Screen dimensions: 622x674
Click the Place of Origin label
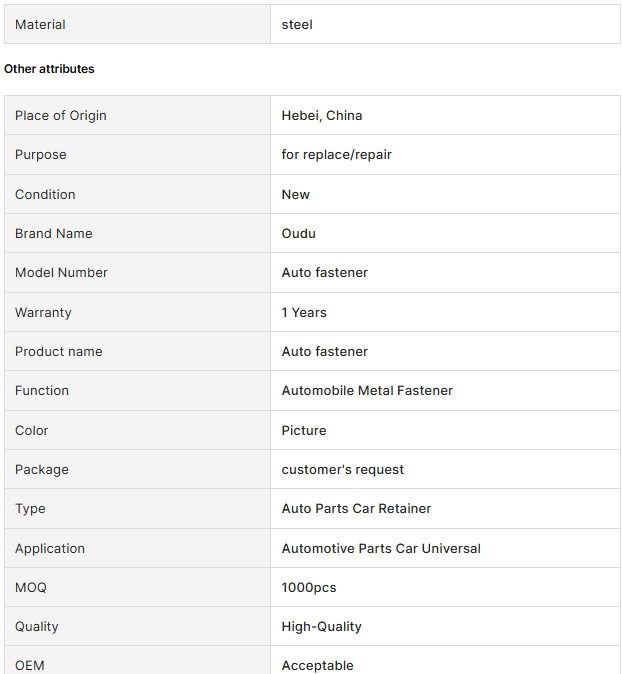[61, 115]
